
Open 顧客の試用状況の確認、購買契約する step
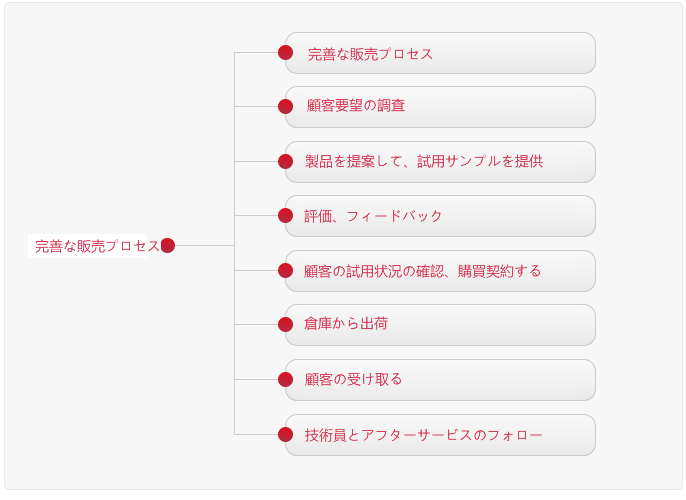[440, 271]
